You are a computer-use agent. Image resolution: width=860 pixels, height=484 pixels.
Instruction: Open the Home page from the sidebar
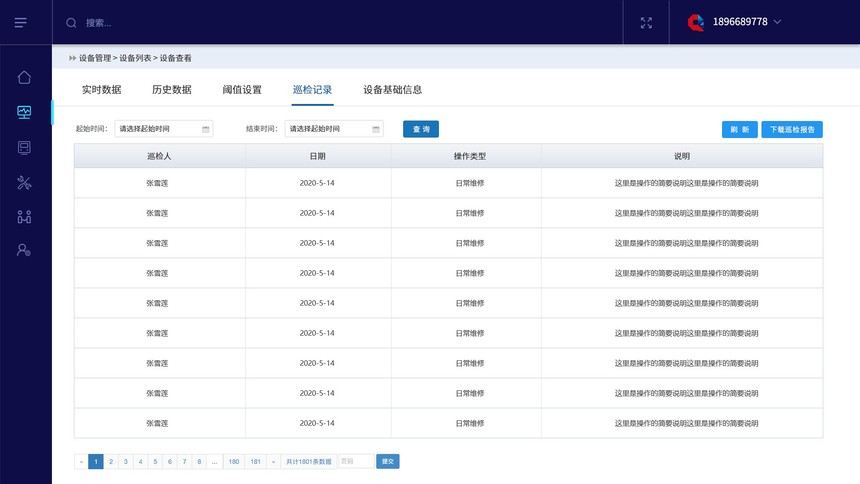point(24,78)
